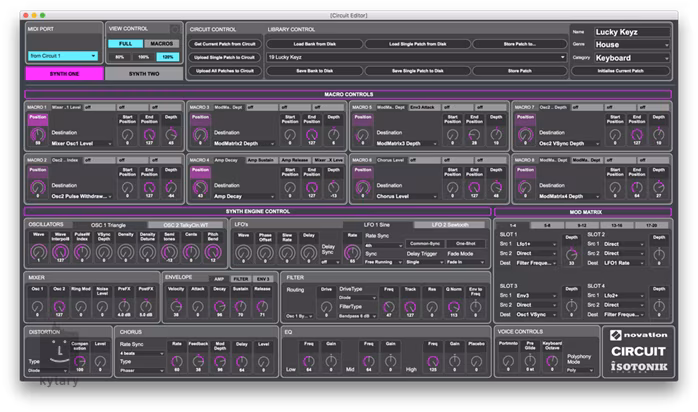The image size is (698, 412).
Task: Click Save Bank to Disk
Action: (315, 71)
